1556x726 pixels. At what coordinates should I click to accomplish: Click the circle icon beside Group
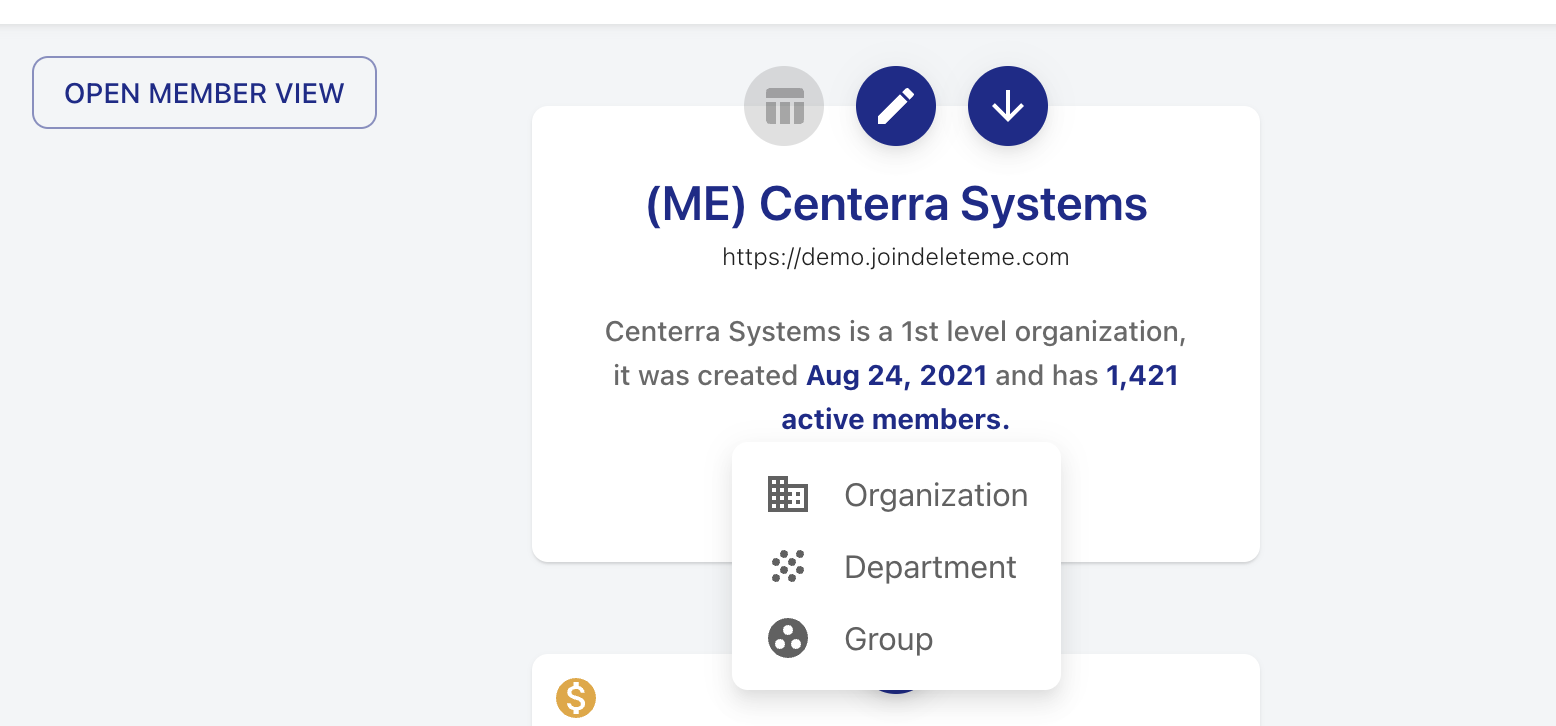788,638
